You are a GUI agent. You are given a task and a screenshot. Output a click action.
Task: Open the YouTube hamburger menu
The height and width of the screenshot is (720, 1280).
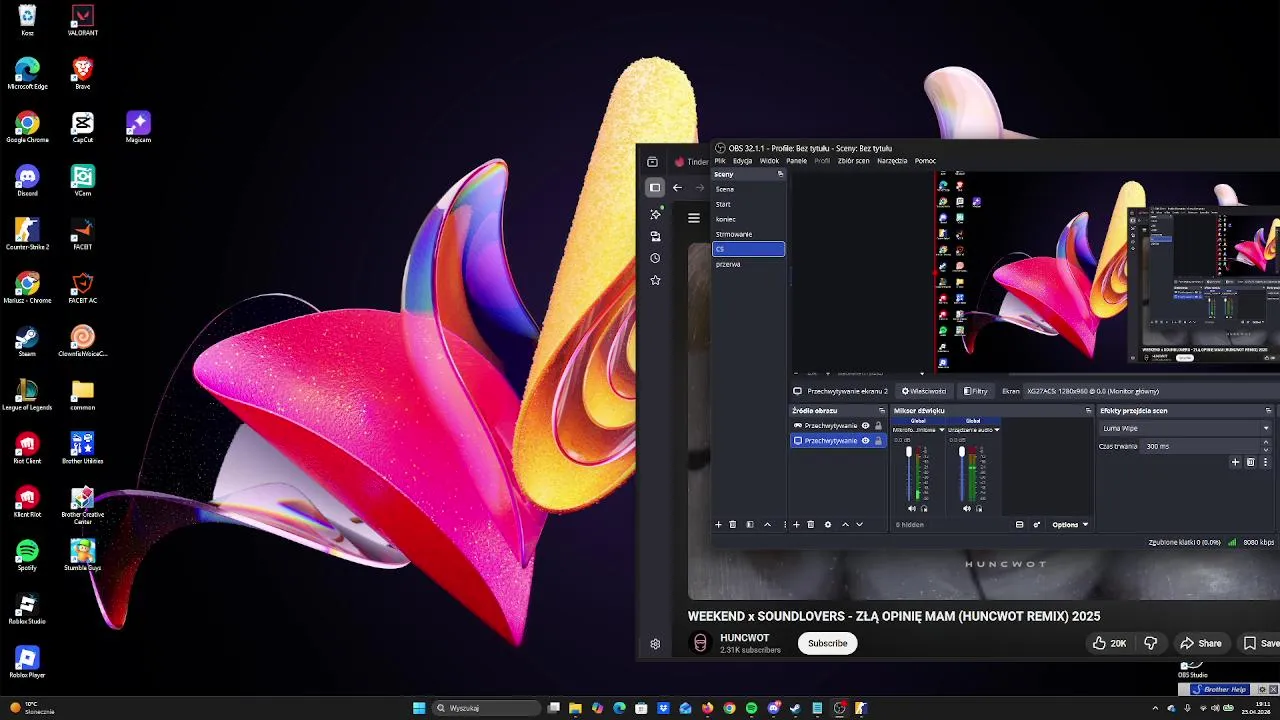tap(693, 217)
